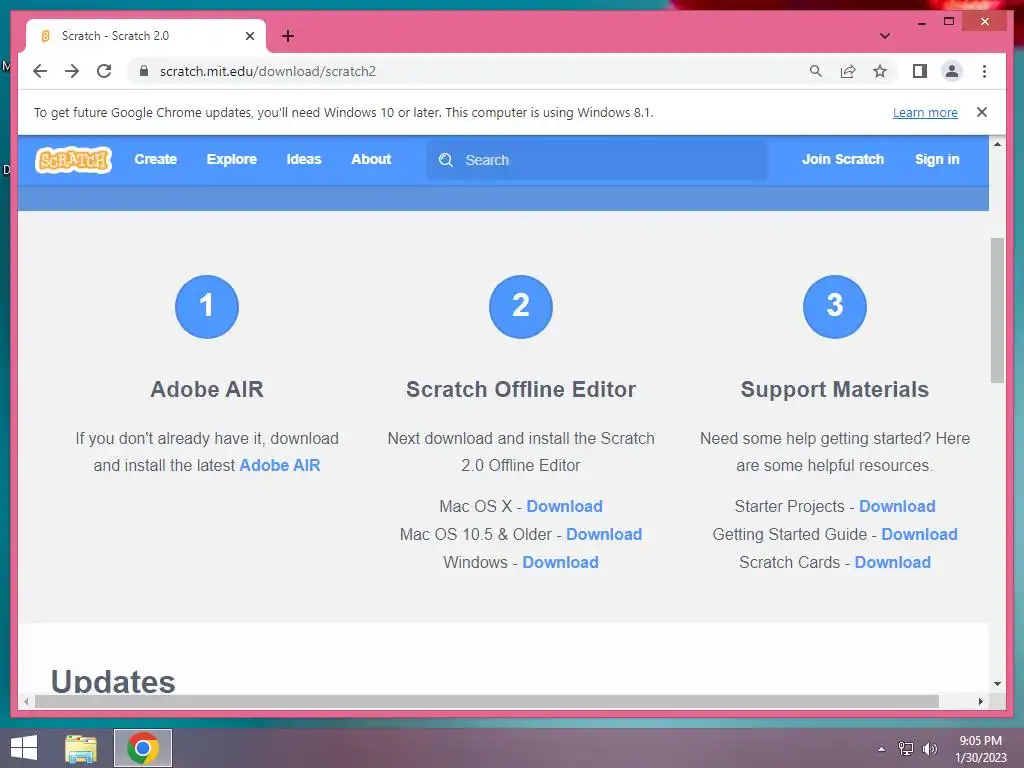Click Chrome's forward arrow button

click(x=72, y=71)
